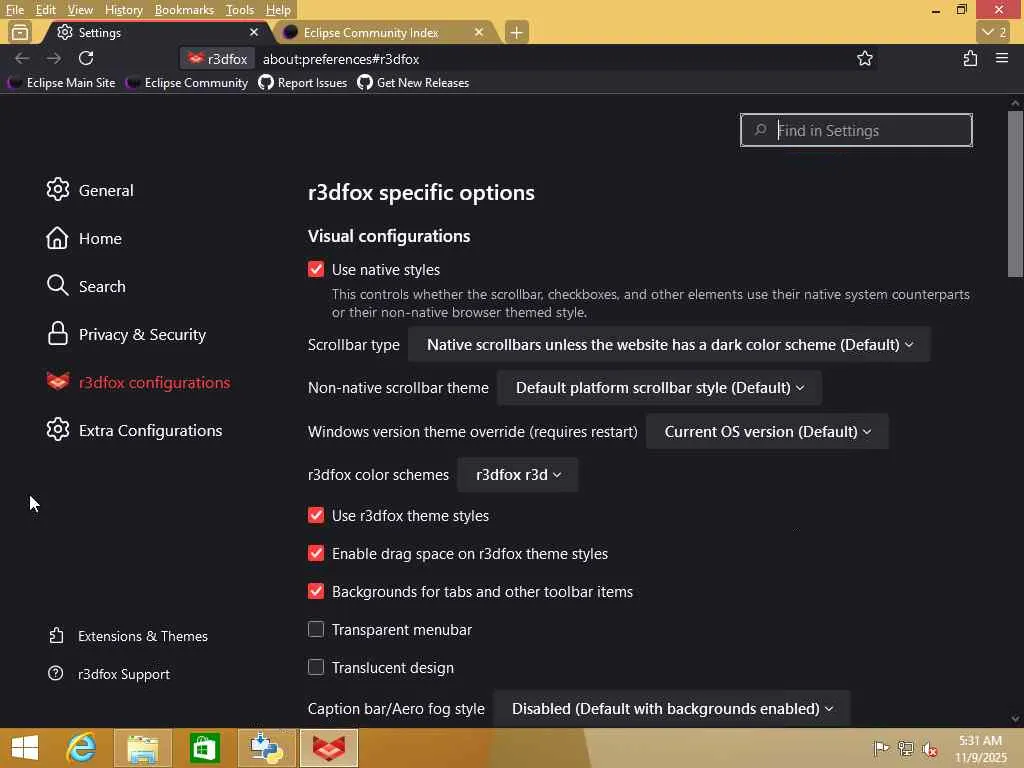Close the Settings tab
The image size is (1024, 768).
253,32
